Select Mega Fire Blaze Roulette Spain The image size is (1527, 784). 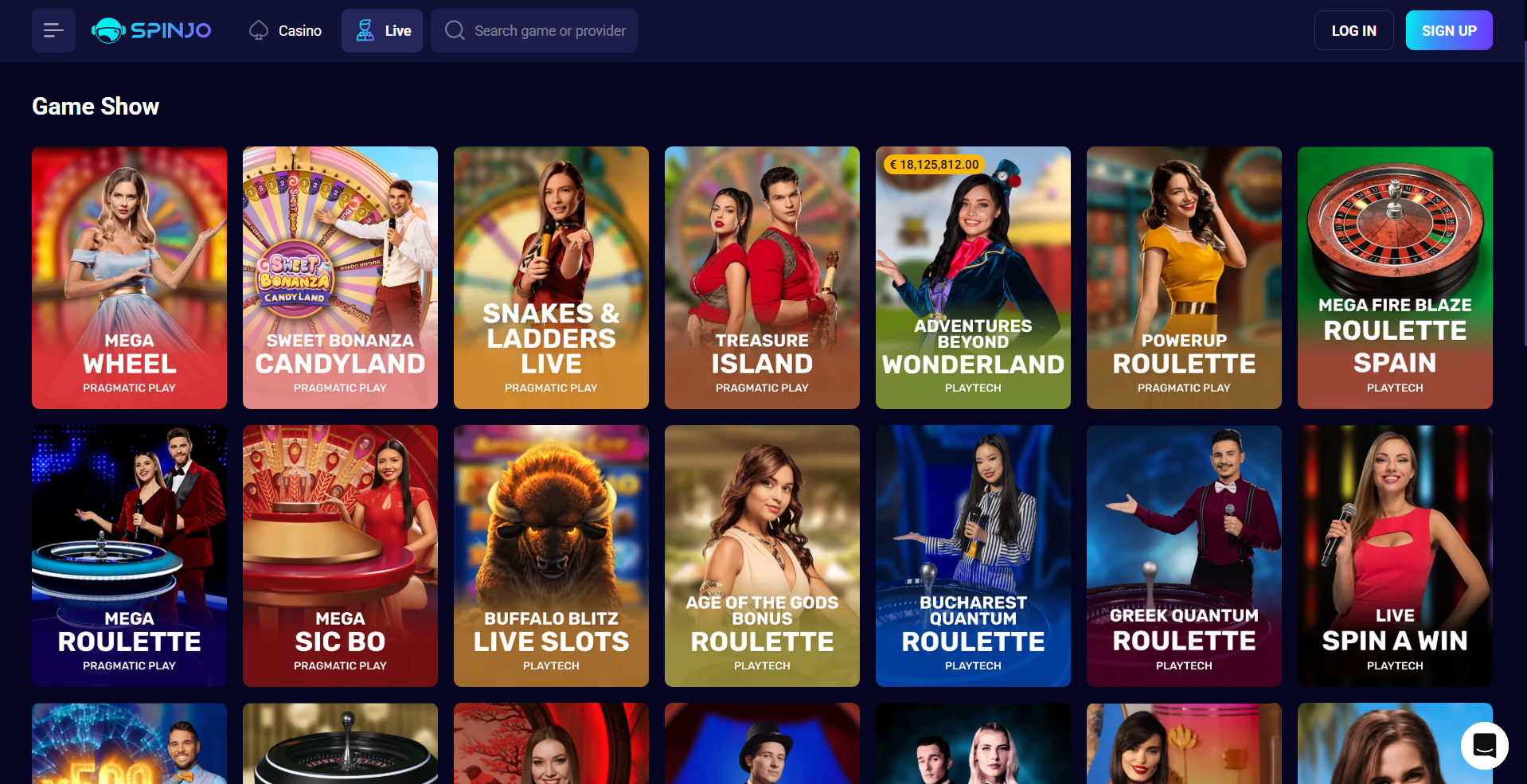tap(1395, 278)
